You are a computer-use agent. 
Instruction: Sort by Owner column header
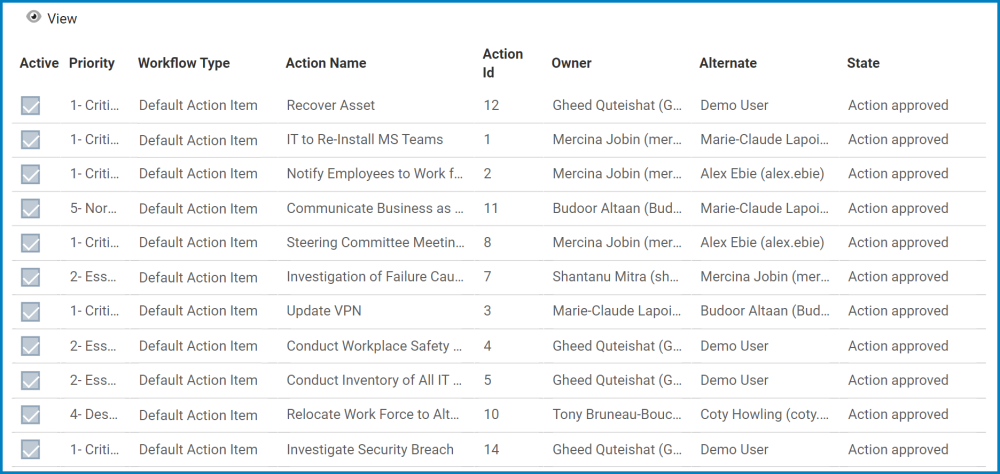[x=571, y=63]
